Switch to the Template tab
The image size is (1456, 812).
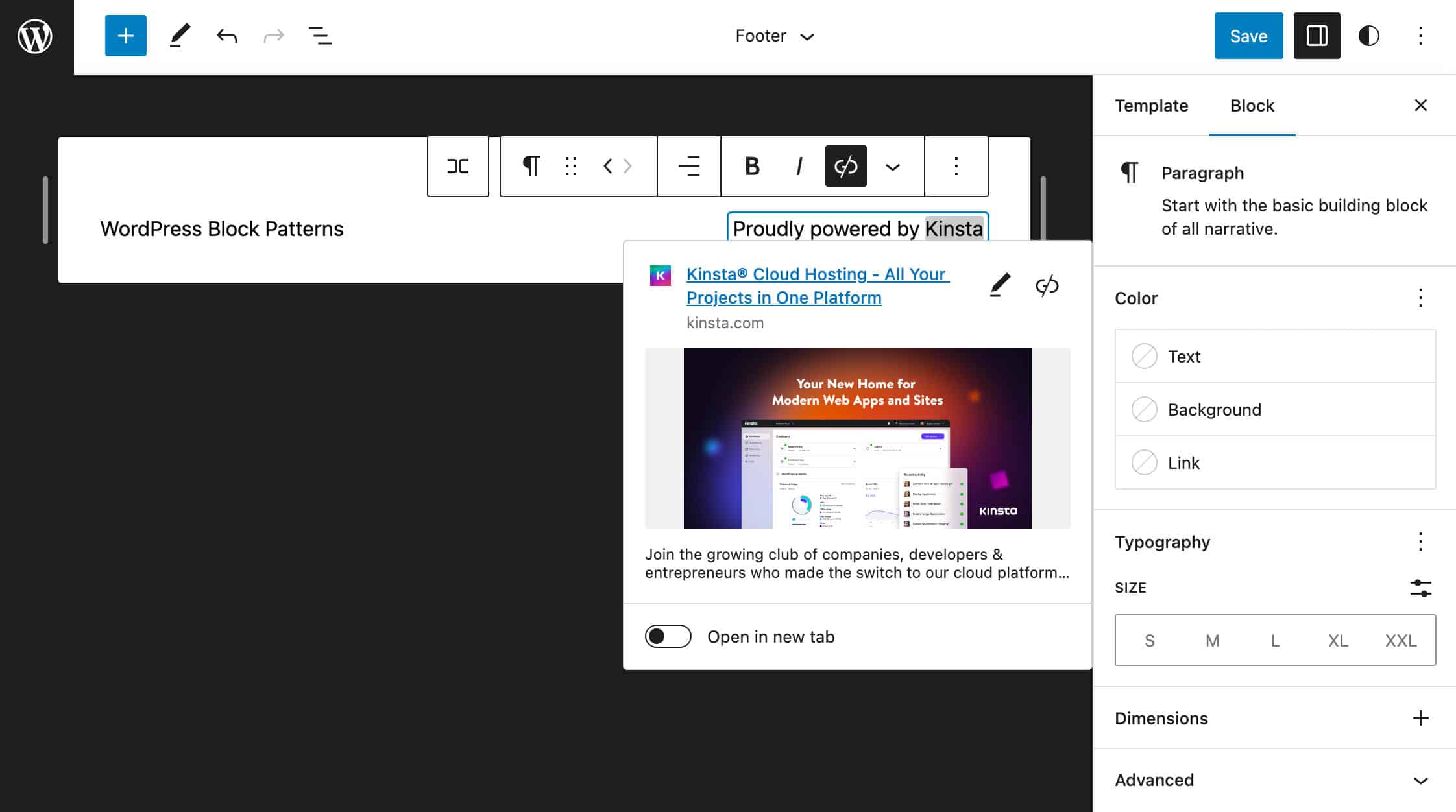tap(1152, 105)
